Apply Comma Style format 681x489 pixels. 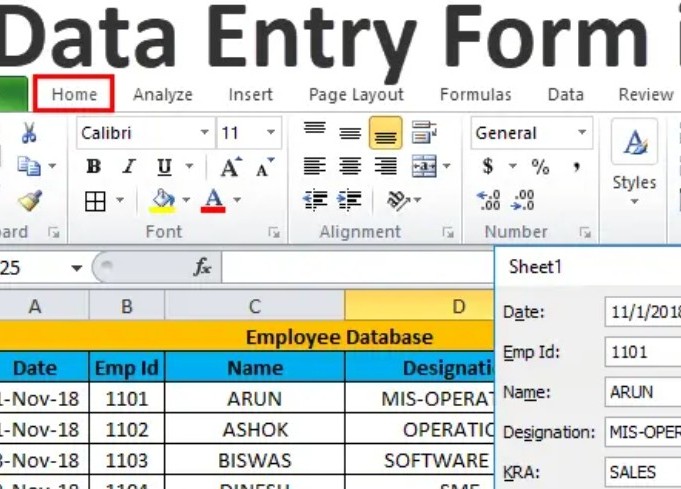point(577,166)
